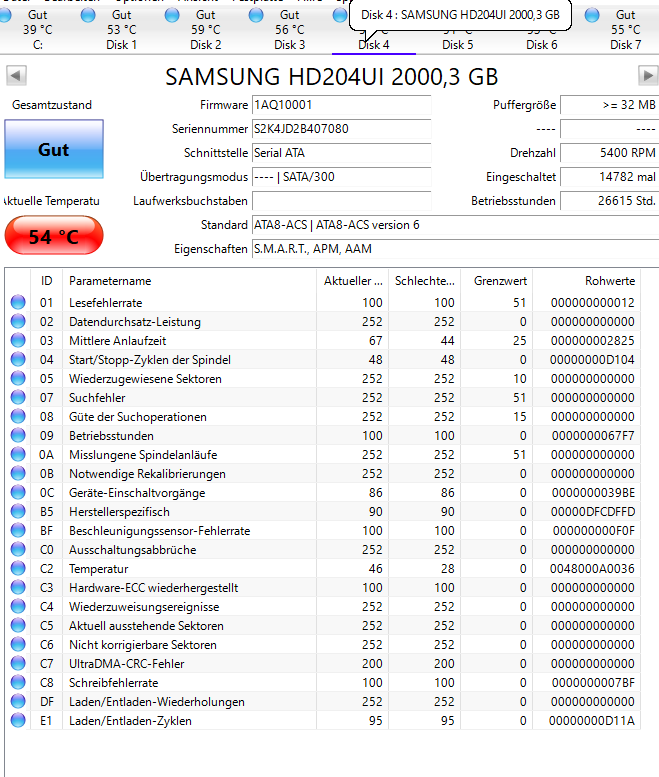Click status icon for Lesefehlerrate row
This screenshot has height=777, width=659.
(18, 302)
